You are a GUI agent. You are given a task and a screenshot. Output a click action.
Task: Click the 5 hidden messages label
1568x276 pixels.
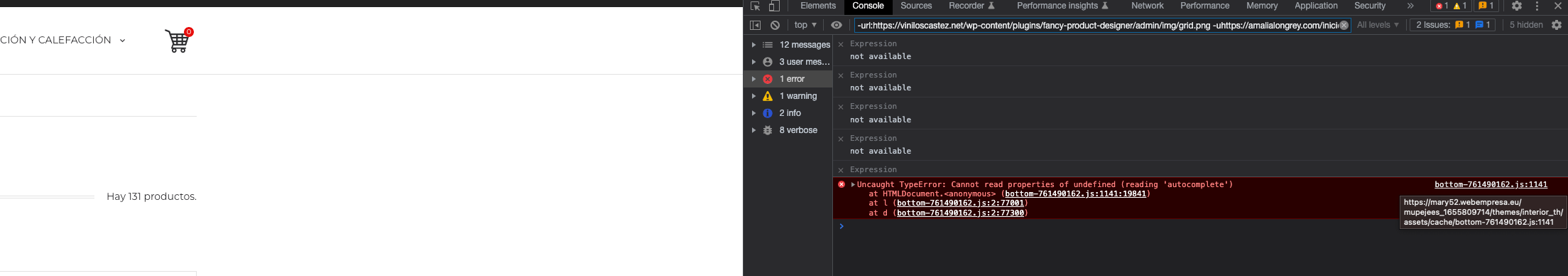point(1526,25)
